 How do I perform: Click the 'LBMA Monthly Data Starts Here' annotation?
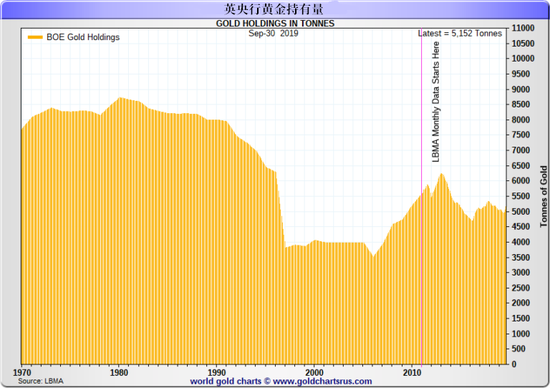[x=436, y=102]
